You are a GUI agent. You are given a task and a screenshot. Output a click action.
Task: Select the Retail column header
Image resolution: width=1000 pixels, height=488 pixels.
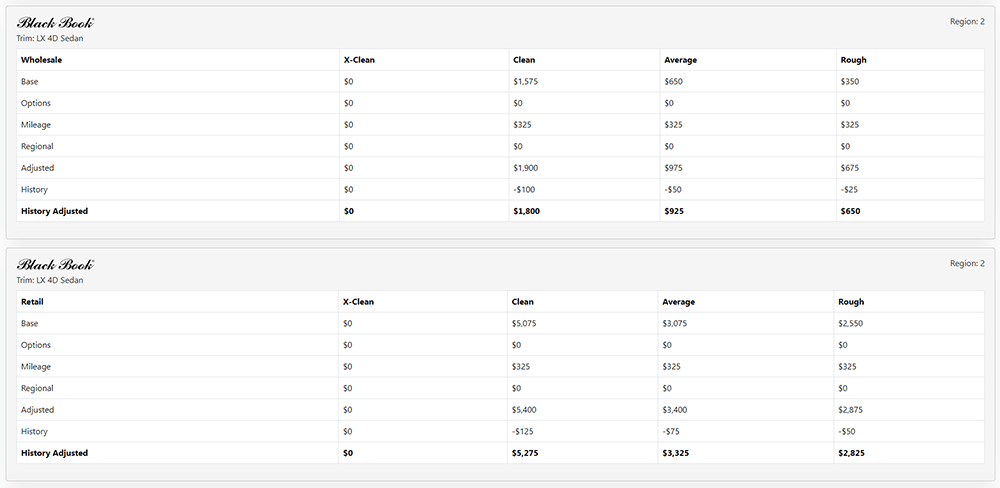32,302
